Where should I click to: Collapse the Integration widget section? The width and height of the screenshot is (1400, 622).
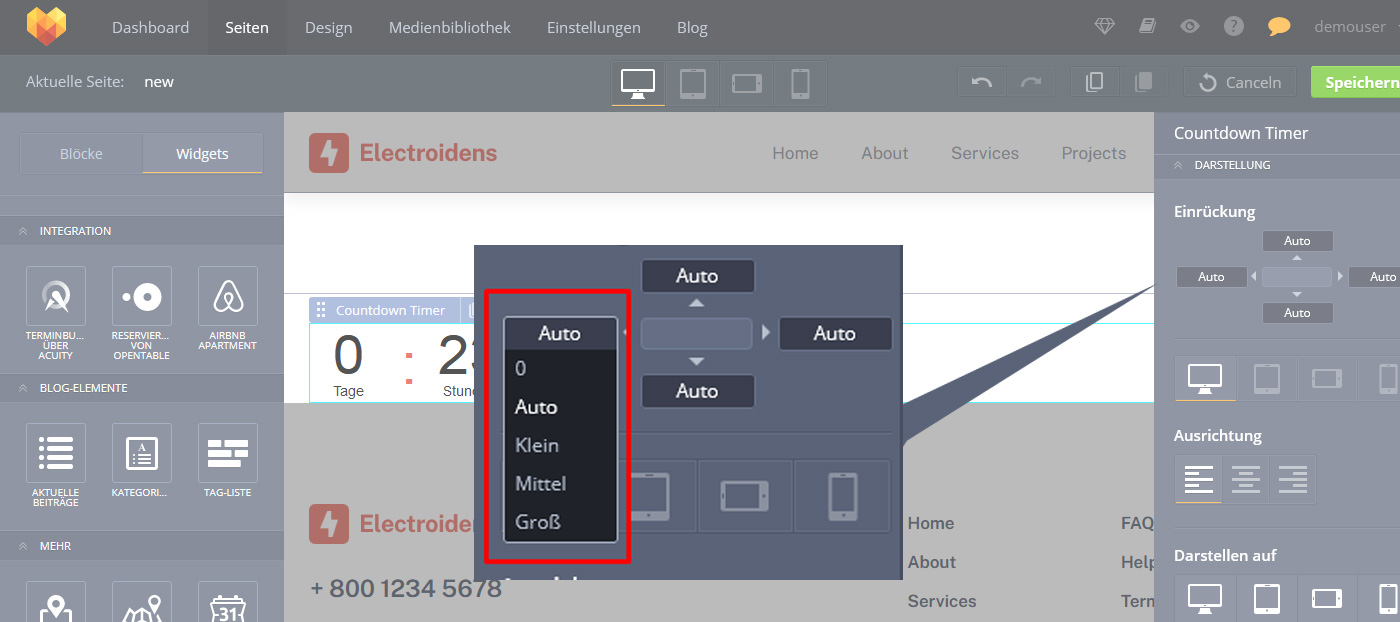click(23, 231)
